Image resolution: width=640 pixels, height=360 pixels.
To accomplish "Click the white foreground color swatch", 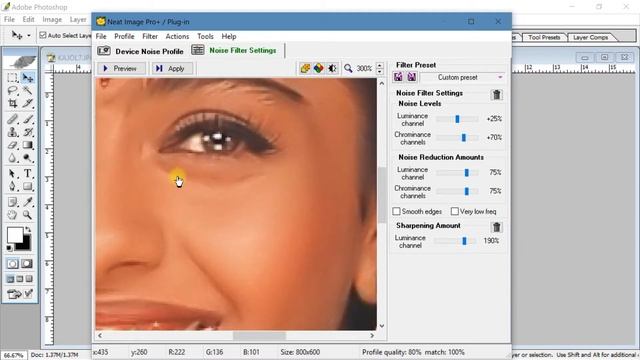I will [15, 235].
